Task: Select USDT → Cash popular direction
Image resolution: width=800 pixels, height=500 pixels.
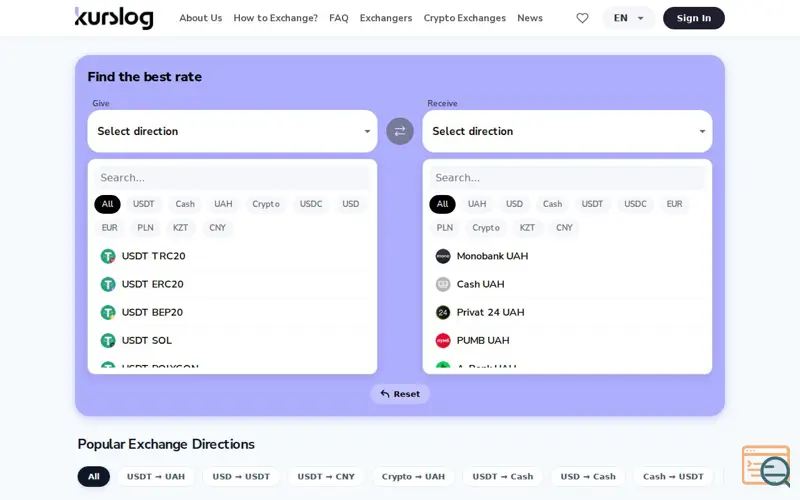Action: 503,477
